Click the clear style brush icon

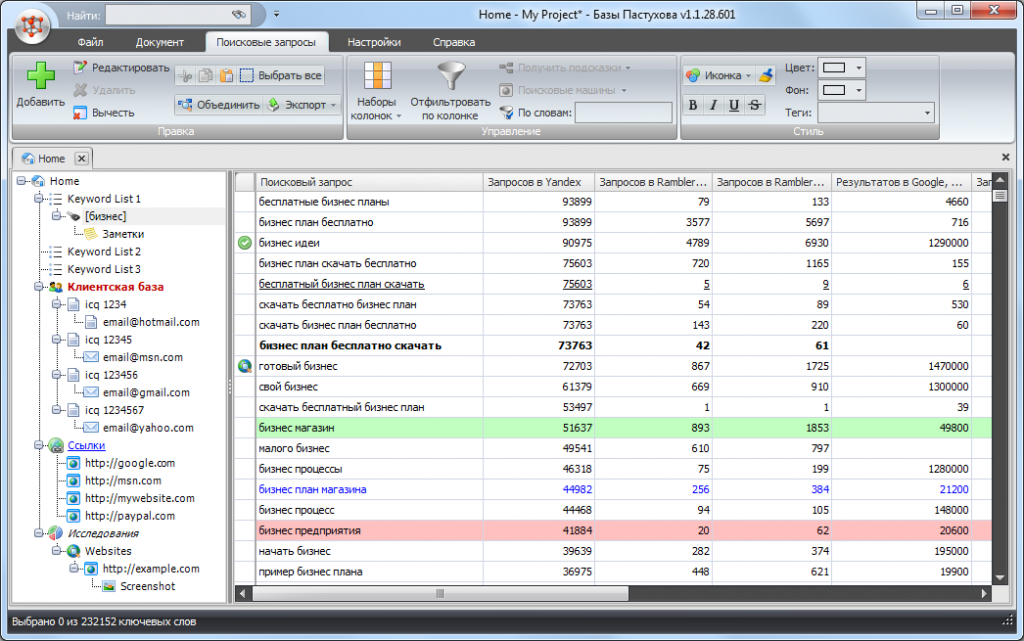766,76
